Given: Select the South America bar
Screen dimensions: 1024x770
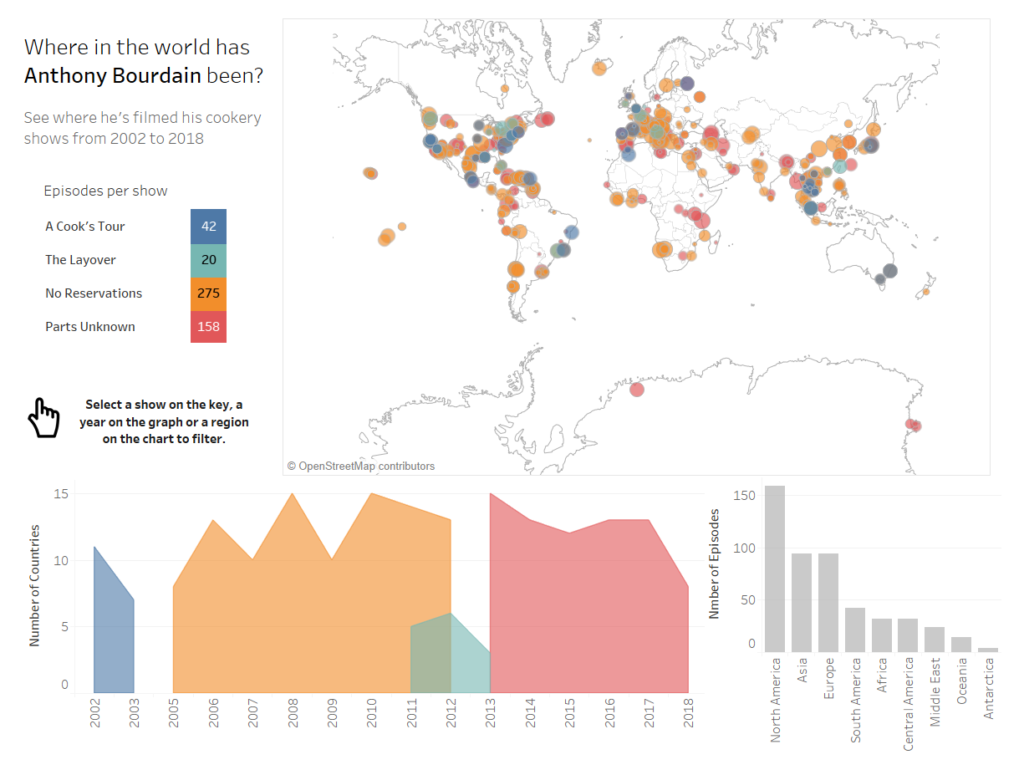Looking at the screenshot, I should pyautogui.click(x=855, y=630).
